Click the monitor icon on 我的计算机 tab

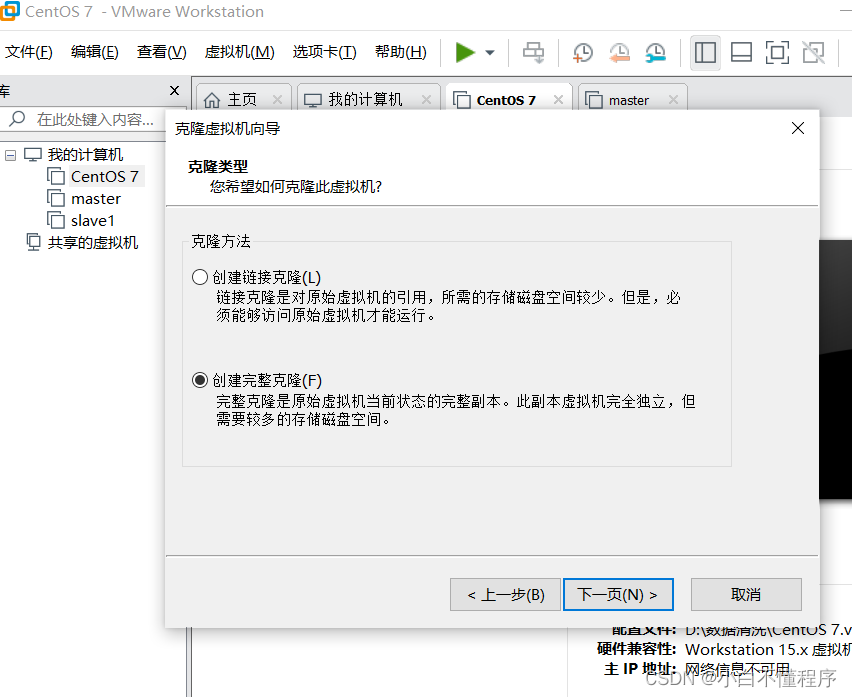313,101
